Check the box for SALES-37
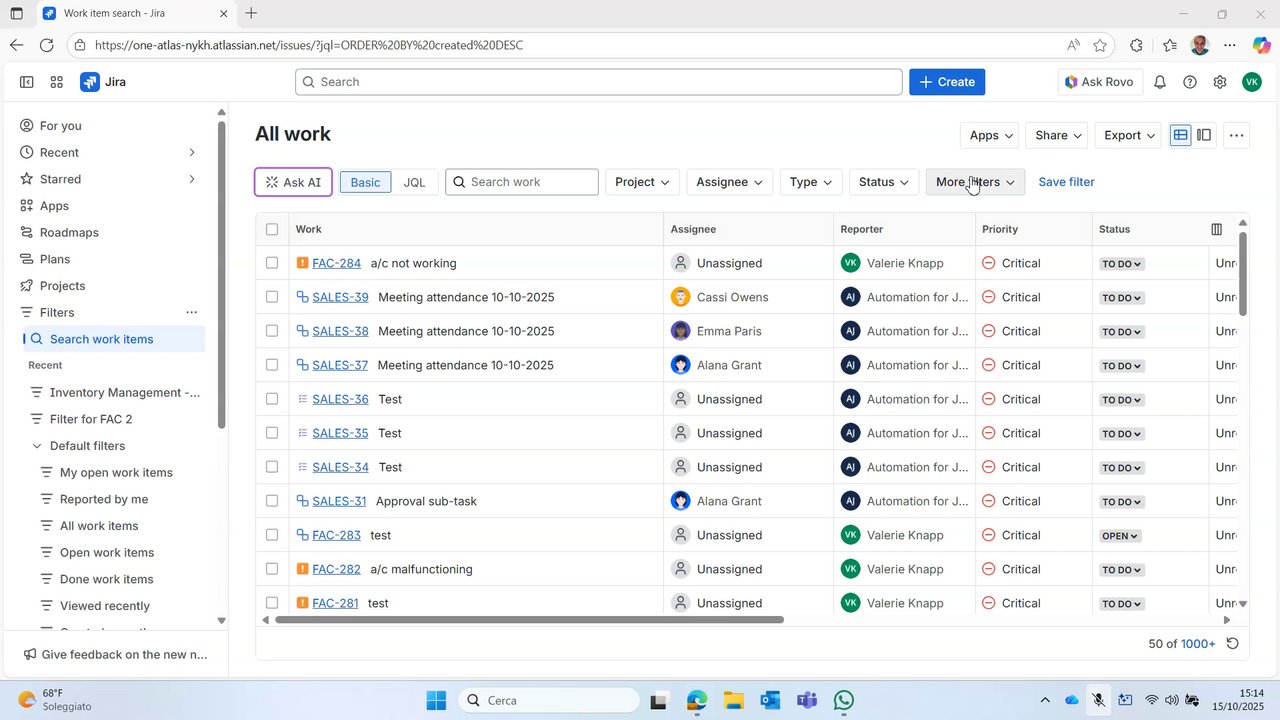 (272, 365)
